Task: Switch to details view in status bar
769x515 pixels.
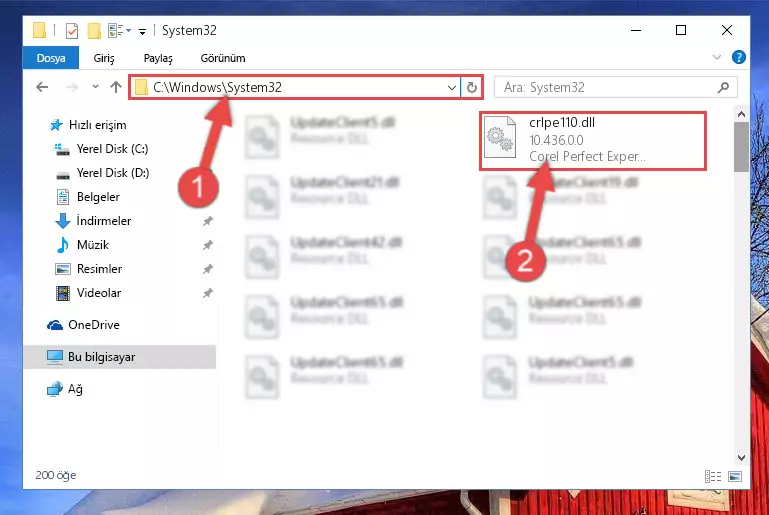Action: point(713,476)
